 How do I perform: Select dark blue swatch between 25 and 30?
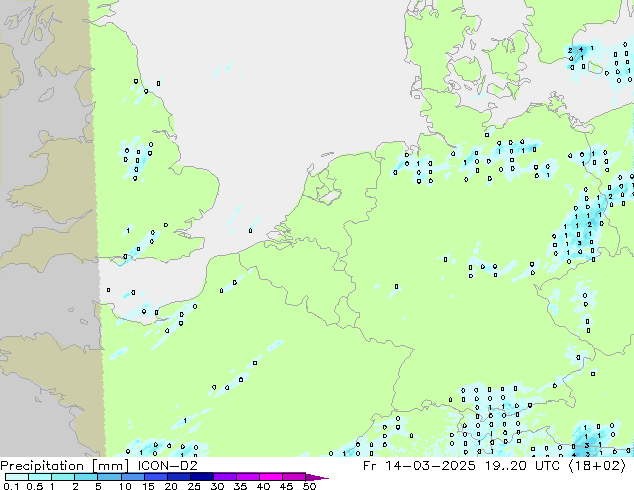(202, 477)
